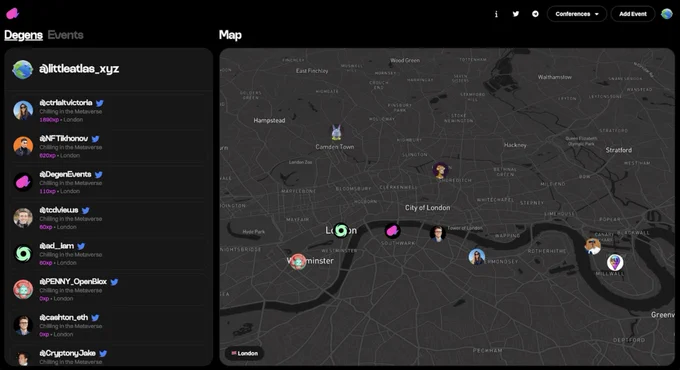Click 'East Finchley' map label
Image resolution: width=680 pixels, height=370 pixels.
[312, 71]
